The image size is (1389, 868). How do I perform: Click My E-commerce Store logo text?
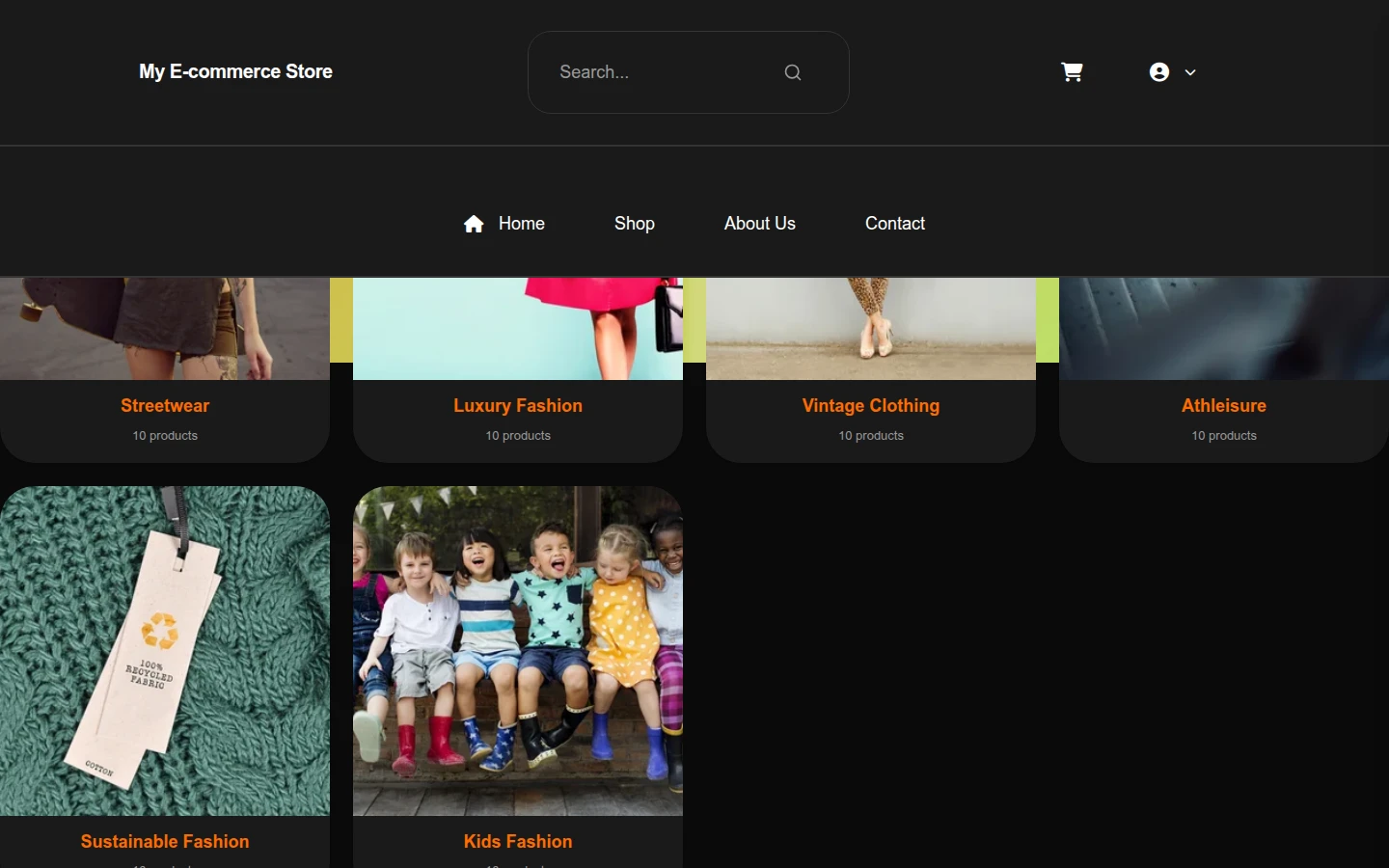pos(235,72)
